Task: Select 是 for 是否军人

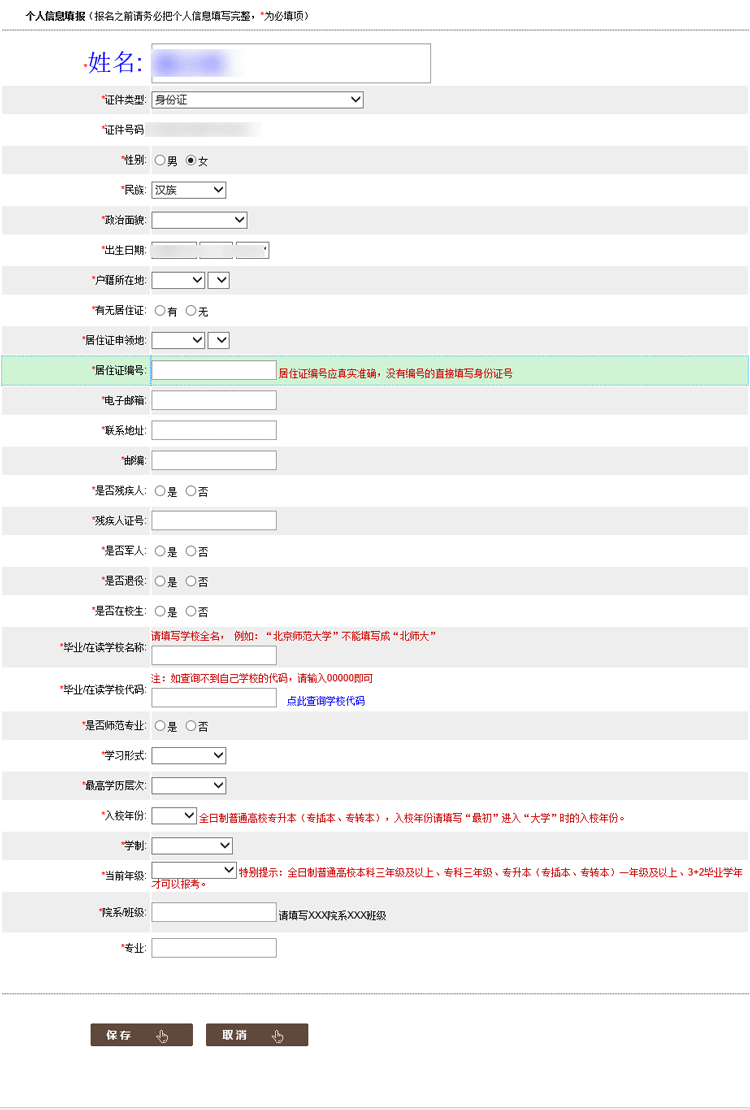Action: 160,551
